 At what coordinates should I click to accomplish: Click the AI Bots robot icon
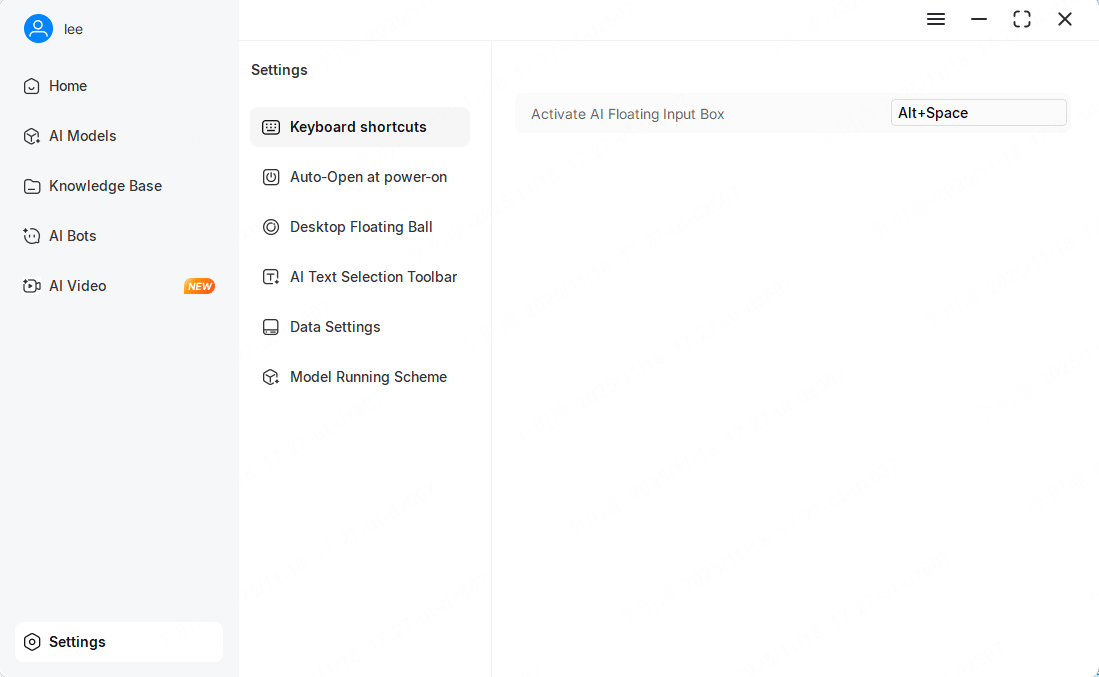coord(32,236)
